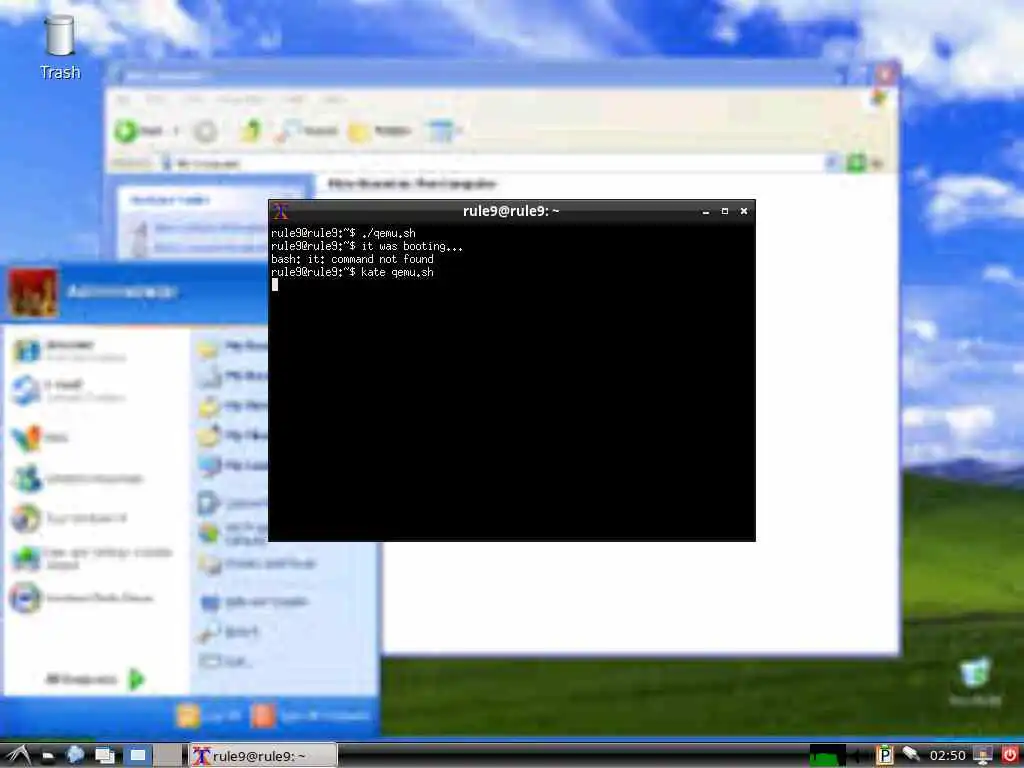The width and height of the screenshot is (1024, 768).
Task: Switch to the second desktop in the pager
Action: coord(168,756)
